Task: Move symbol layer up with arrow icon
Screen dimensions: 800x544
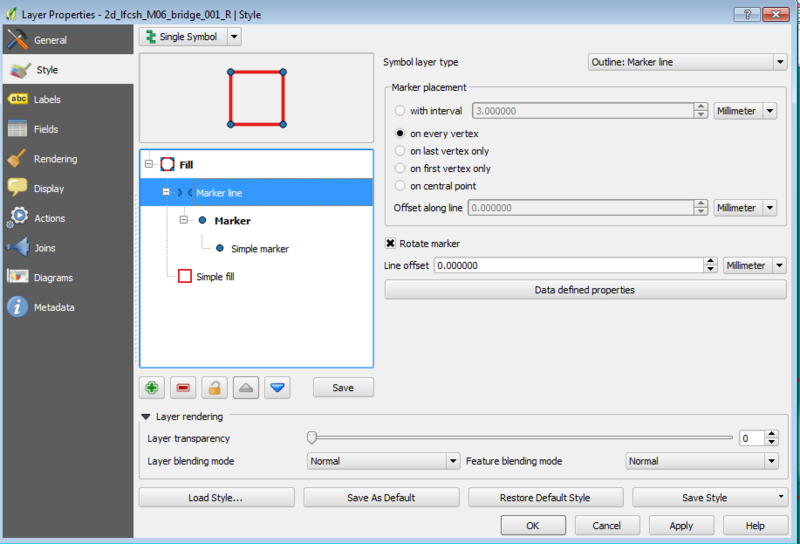Action: pyautogui.click(x=247, y=387)
